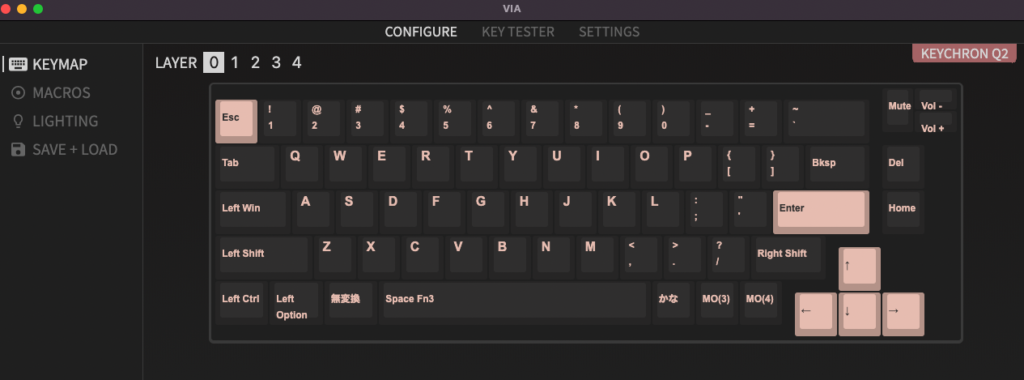This screenshot has width=1024, height=380.
Task: Open the Macros section record icon
Action: 18,93
